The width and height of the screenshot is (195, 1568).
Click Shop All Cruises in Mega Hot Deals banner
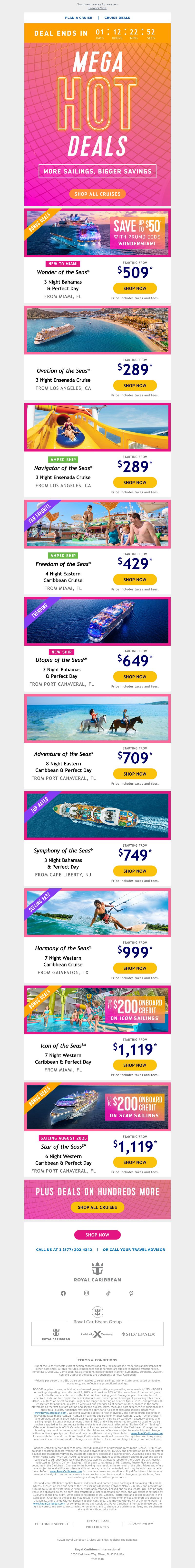[97, 194]
